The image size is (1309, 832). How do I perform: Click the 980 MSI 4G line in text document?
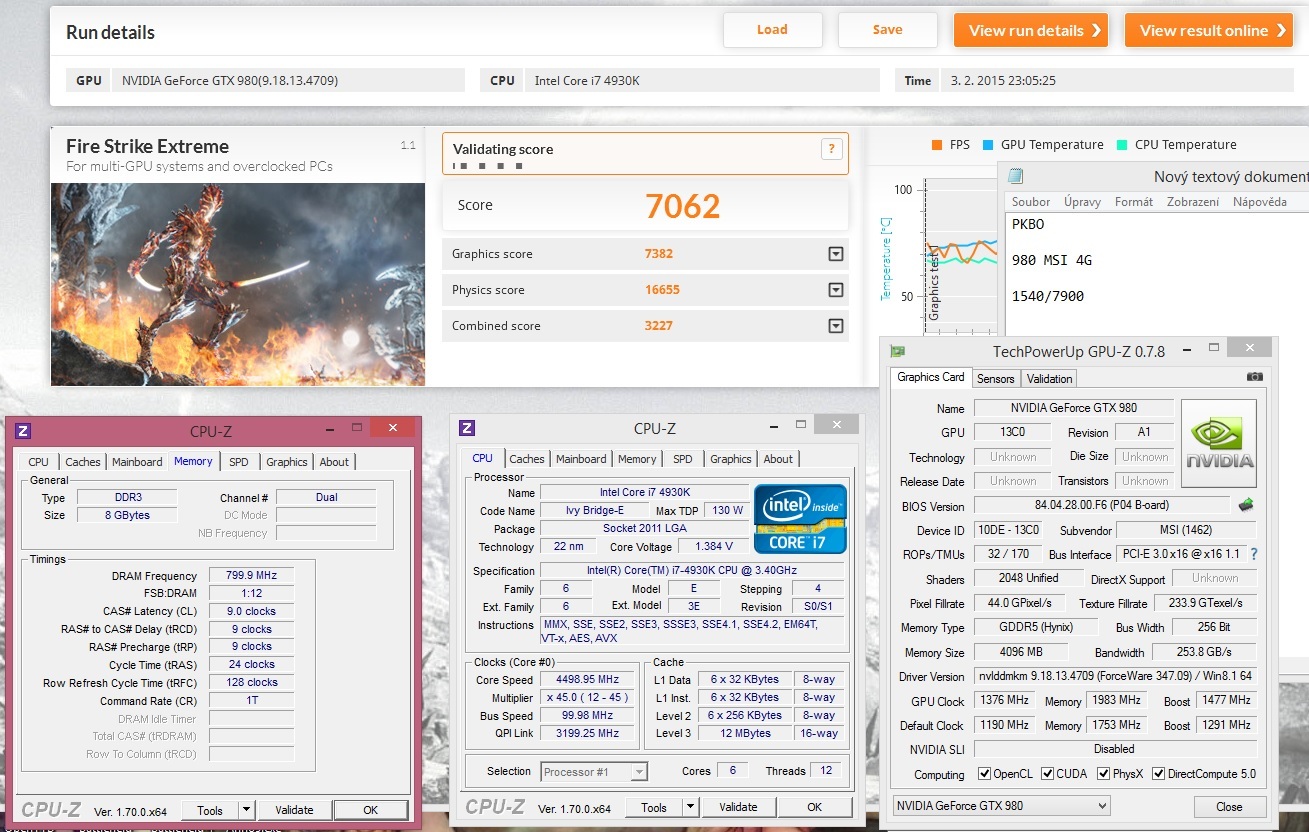(x=1052, y=260)
